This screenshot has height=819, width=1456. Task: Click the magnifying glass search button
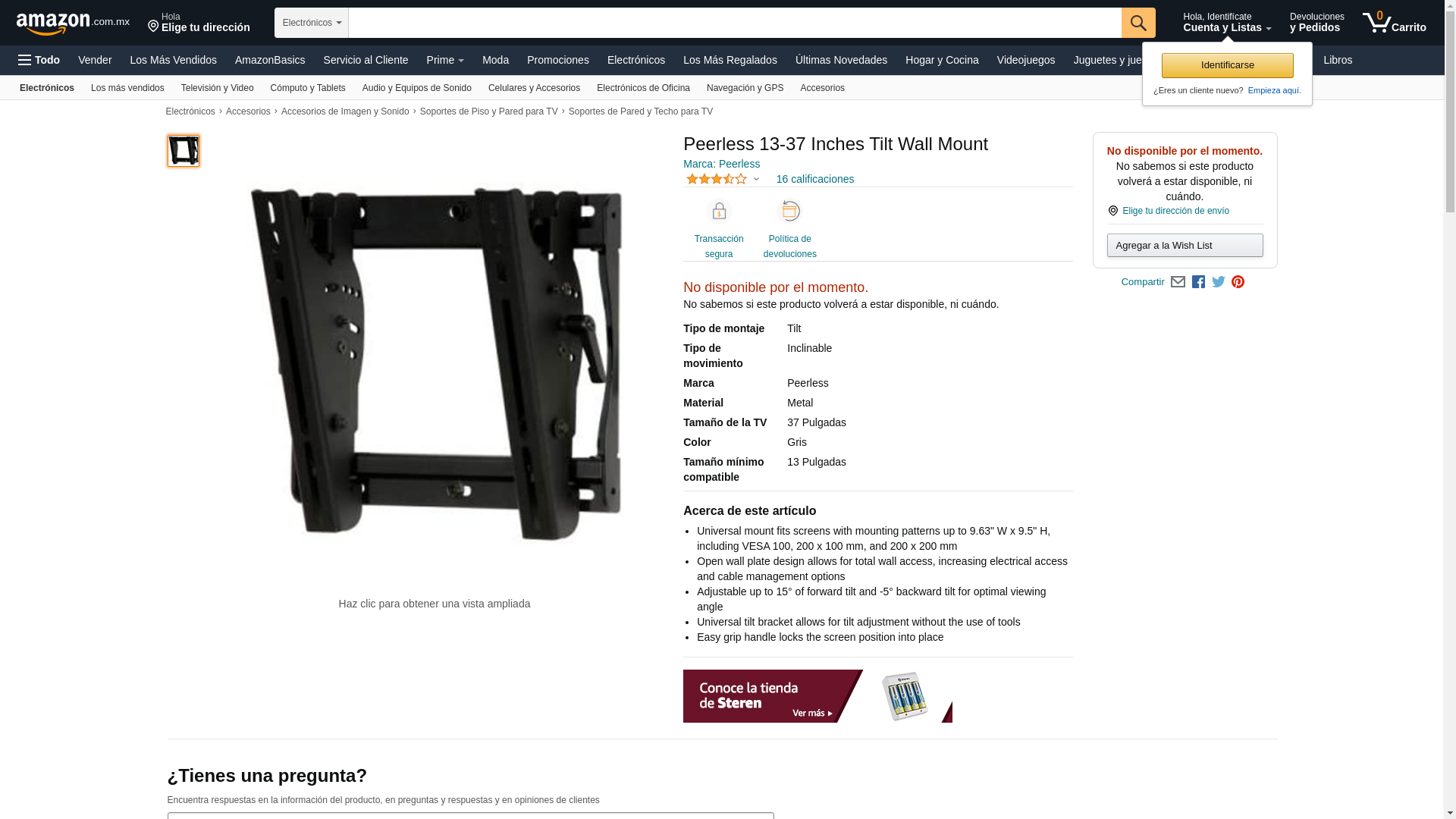1138,23
